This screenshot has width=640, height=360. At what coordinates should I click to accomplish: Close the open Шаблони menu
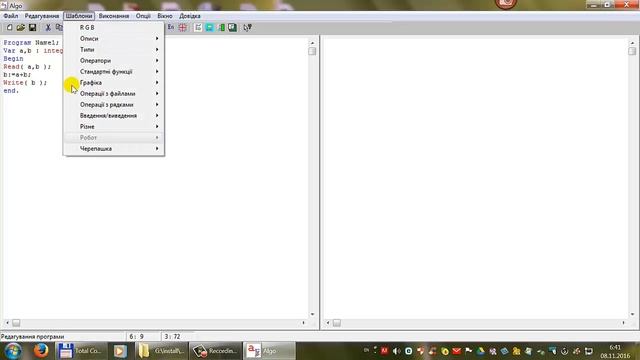pos(79,16)
